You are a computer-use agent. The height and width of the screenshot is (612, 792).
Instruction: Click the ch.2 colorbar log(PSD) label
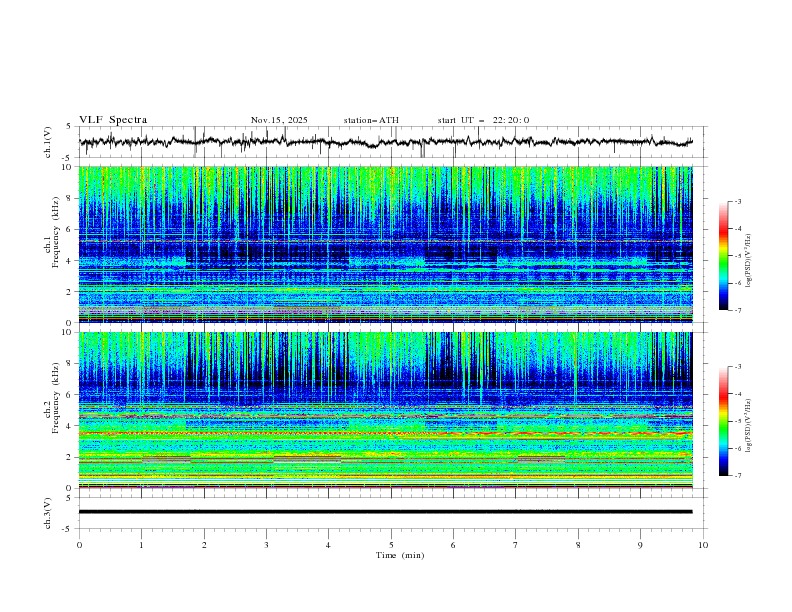click(749, 426)
